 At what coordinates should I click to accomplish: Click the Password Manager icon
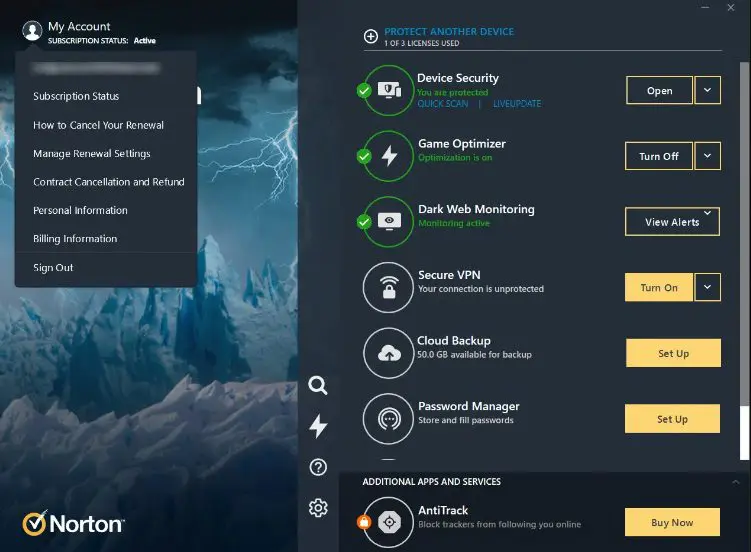[388, 419]
